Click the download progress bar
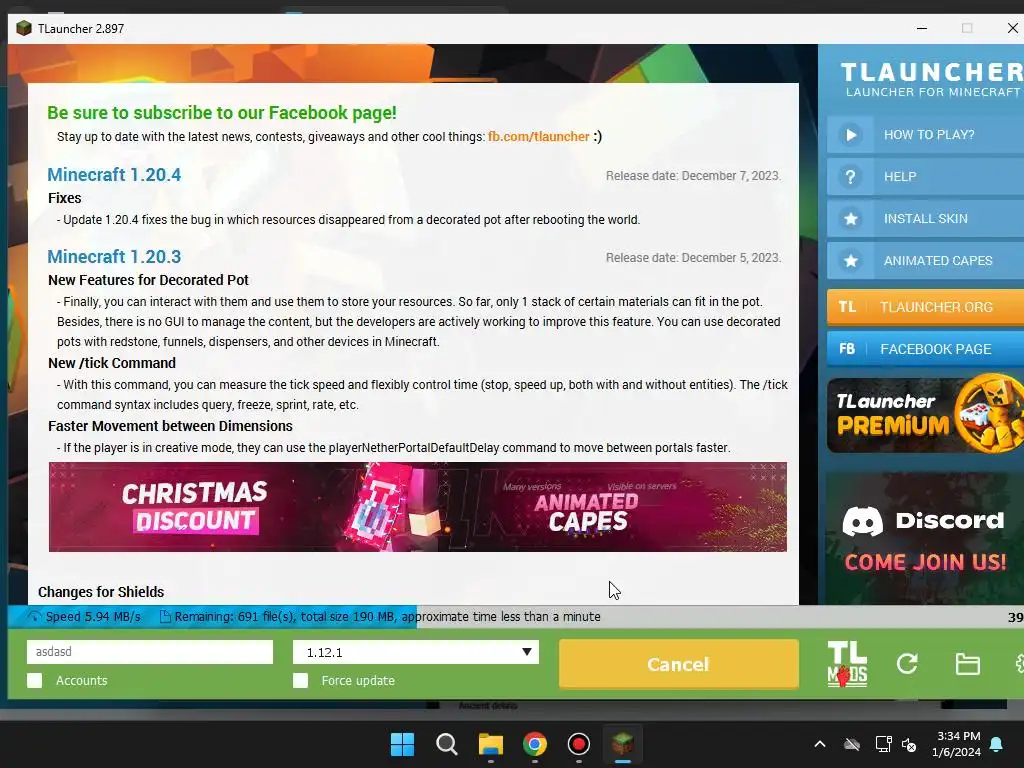The image size is (1024, 768). point(516,616)
